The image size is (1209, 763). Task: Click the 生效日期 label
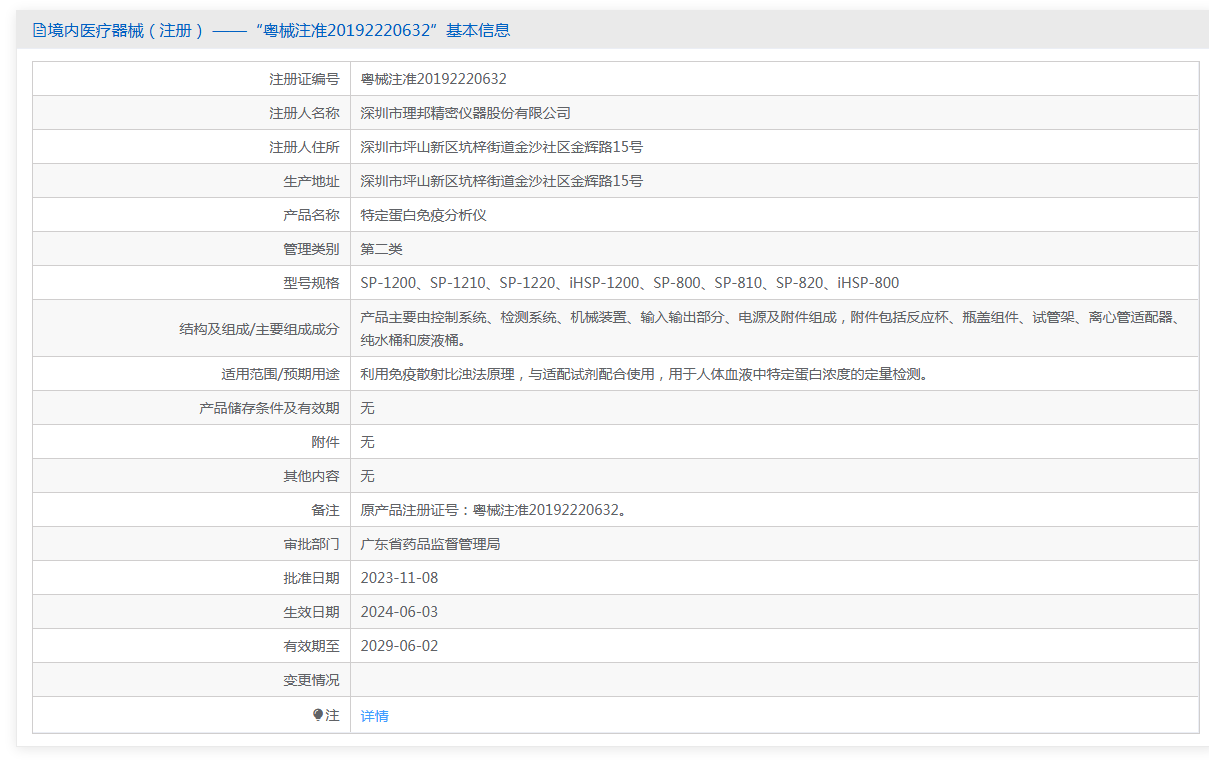pos(311,612)
